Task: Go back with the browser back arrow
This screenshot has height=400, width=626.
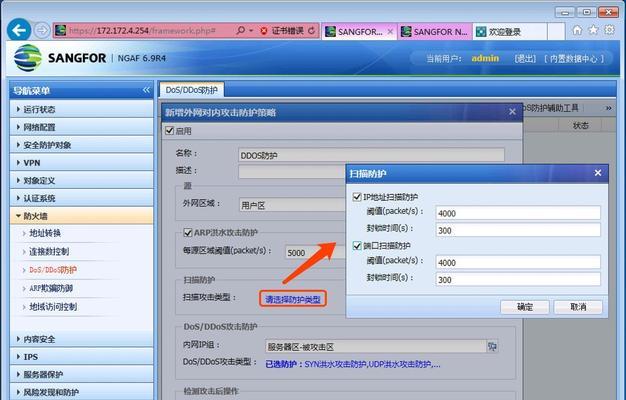Action: pyautogui.click(x=19, y=30)
